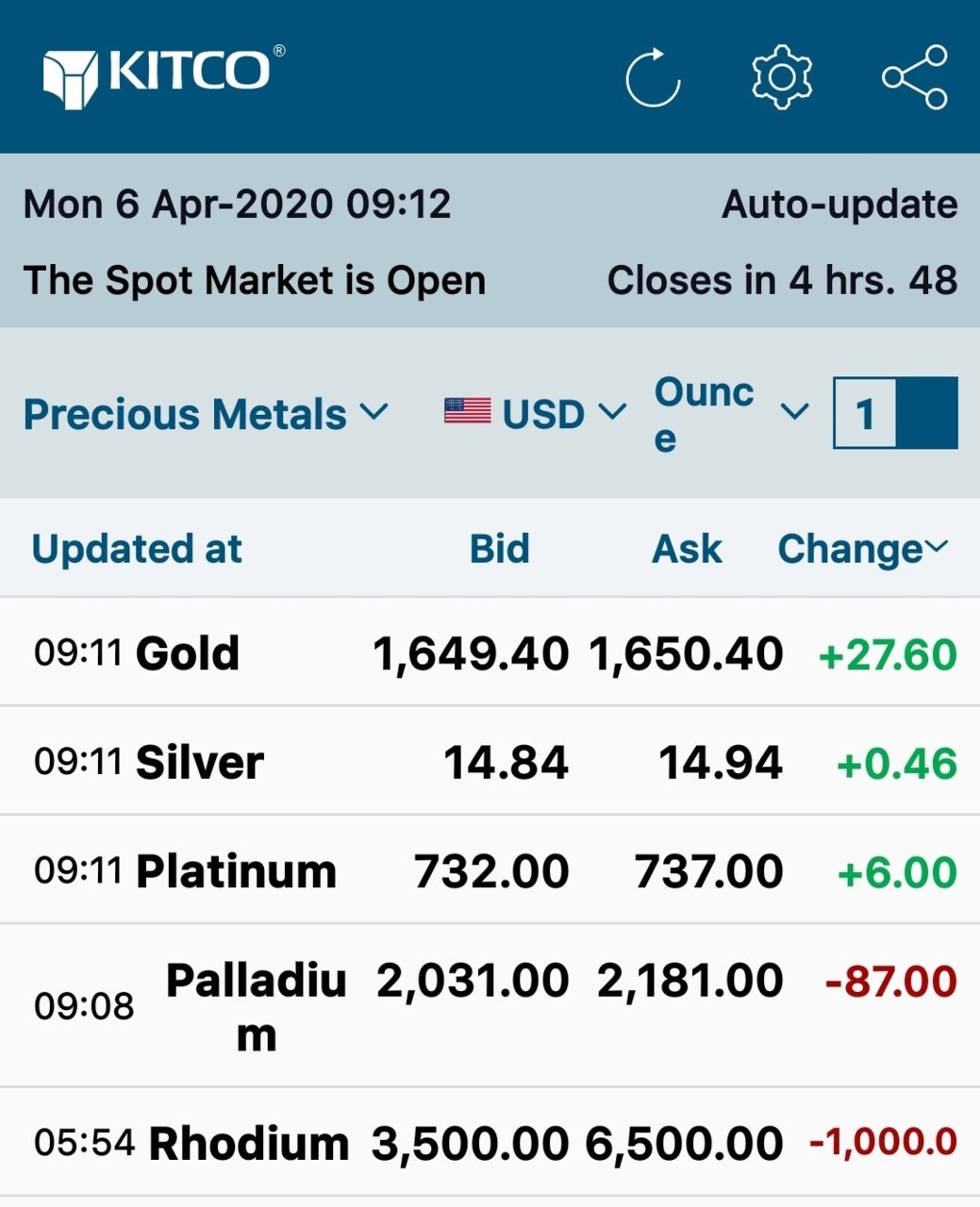This screenshot has width=980, height=1207.
Task: Toggle the quantity switch beside 1
Action: pos(926,413)
